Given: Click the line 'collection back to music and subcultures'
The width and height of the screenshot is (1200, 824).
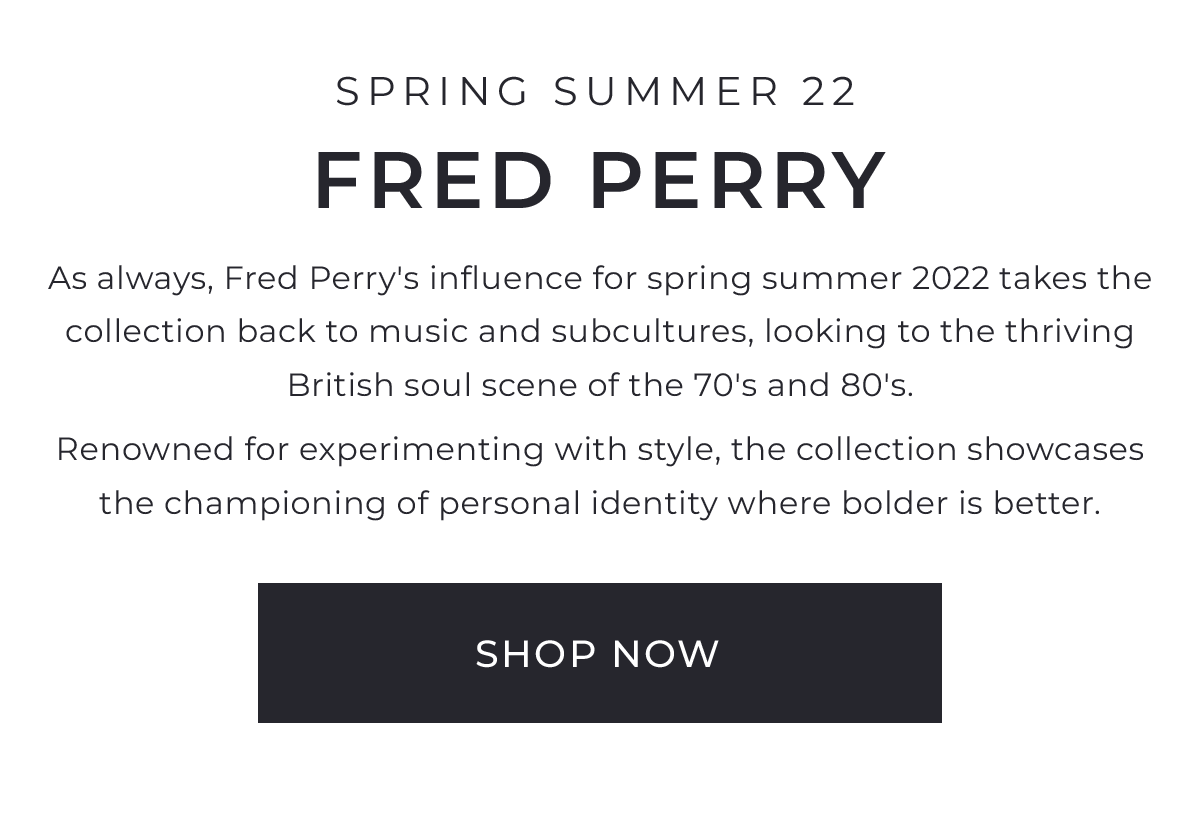Looking at the screenshot, I should coord(600,331).
